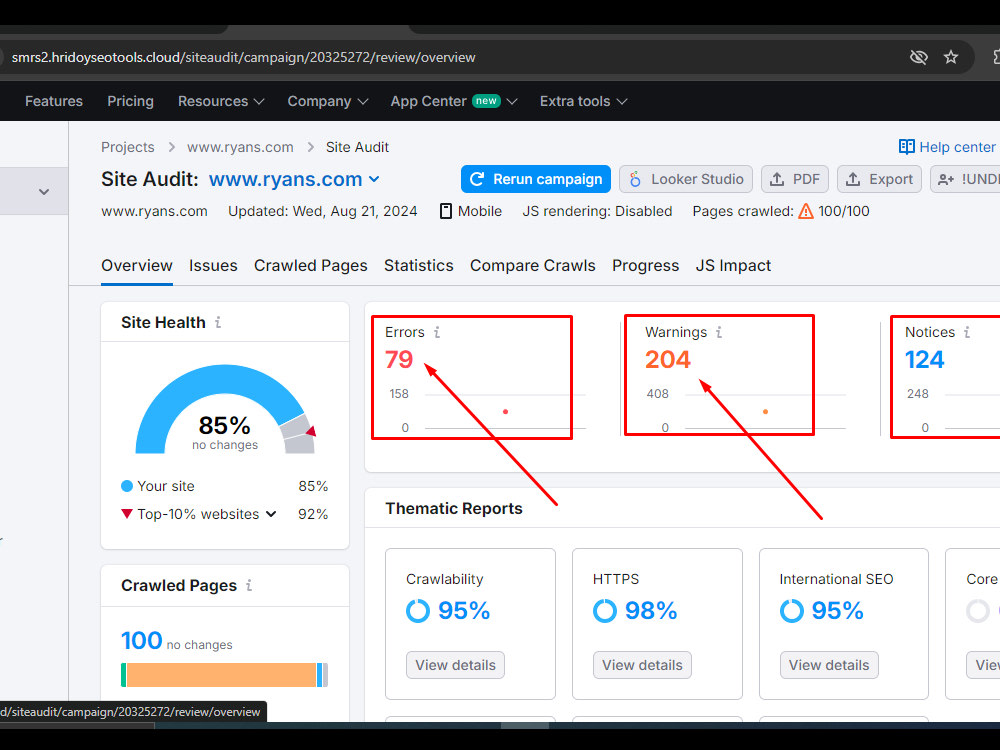The image size is (1000, 750).
Task: Open the Crawled Pages tab
Action: (x=311, y=265)
